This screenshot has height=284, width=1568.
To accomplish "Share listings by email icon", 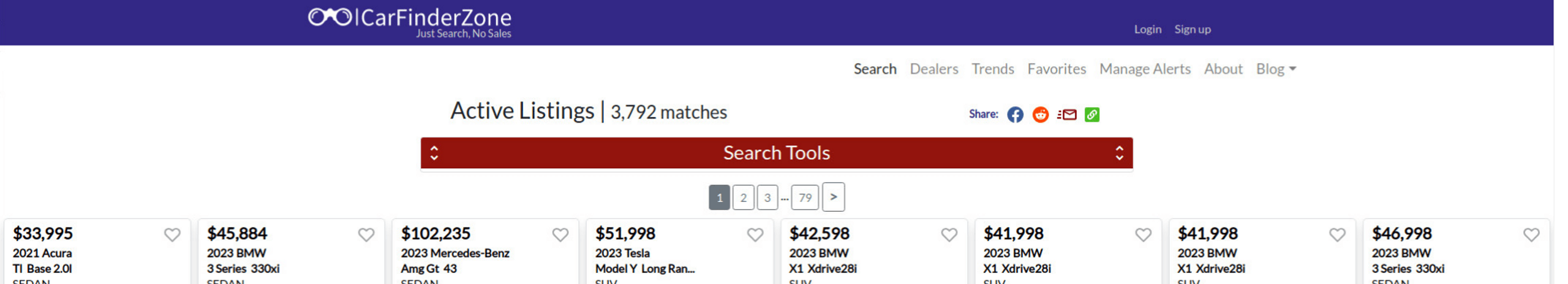I will point(1066,114).
